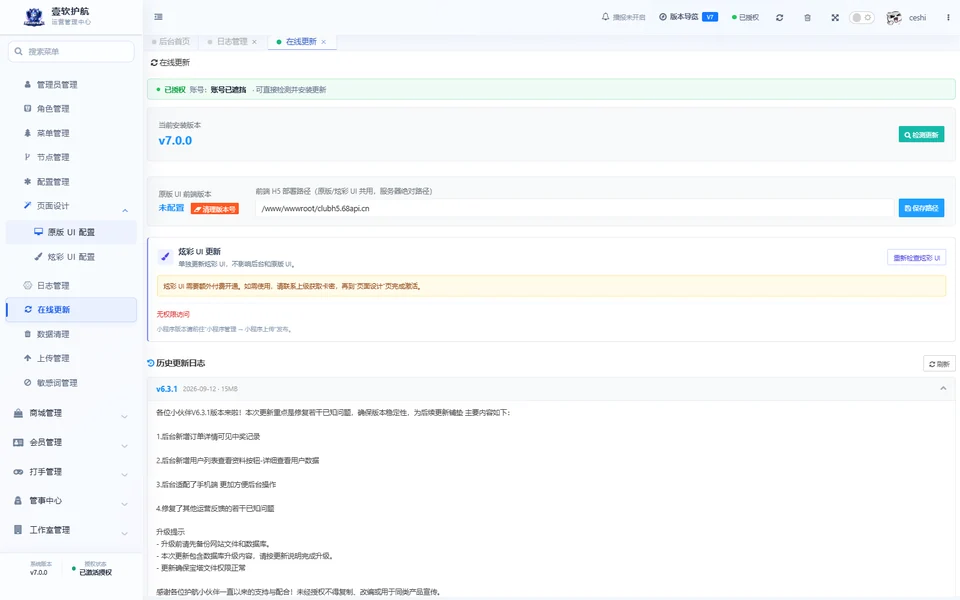Expand the 工作室管理 menu chevron
The width and height of the screenshot is (960, 600).
pos(124,533)
